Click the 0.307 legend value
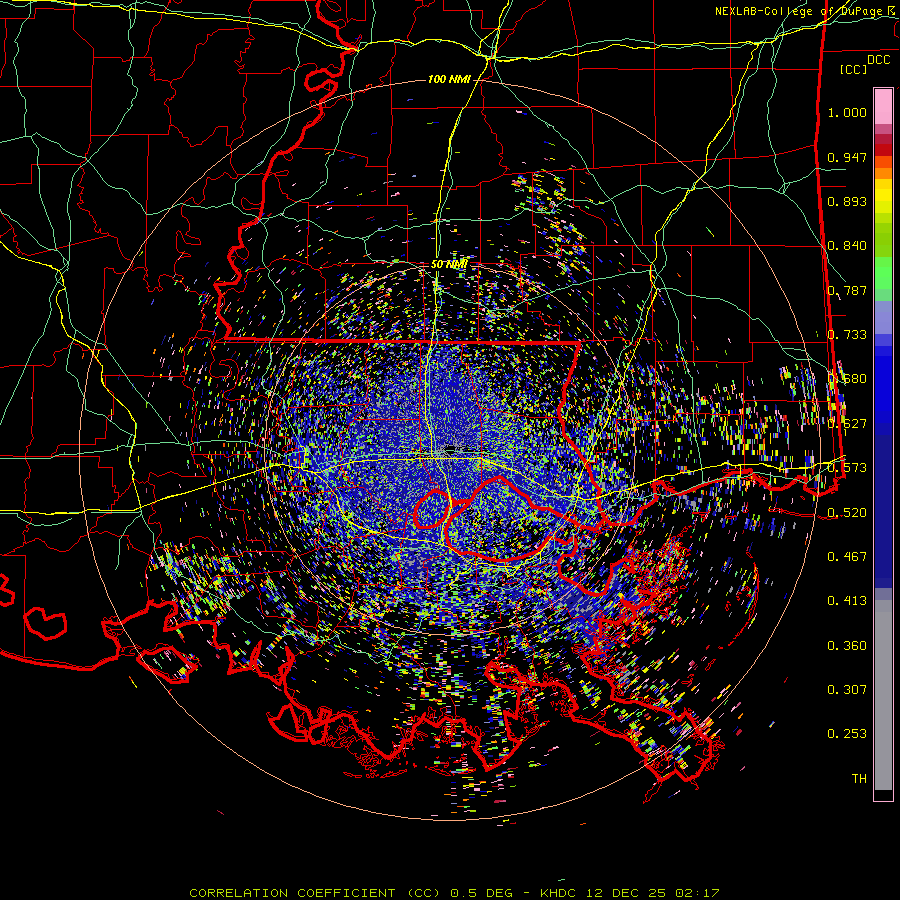900x900 pixels. tap(847, 690)
